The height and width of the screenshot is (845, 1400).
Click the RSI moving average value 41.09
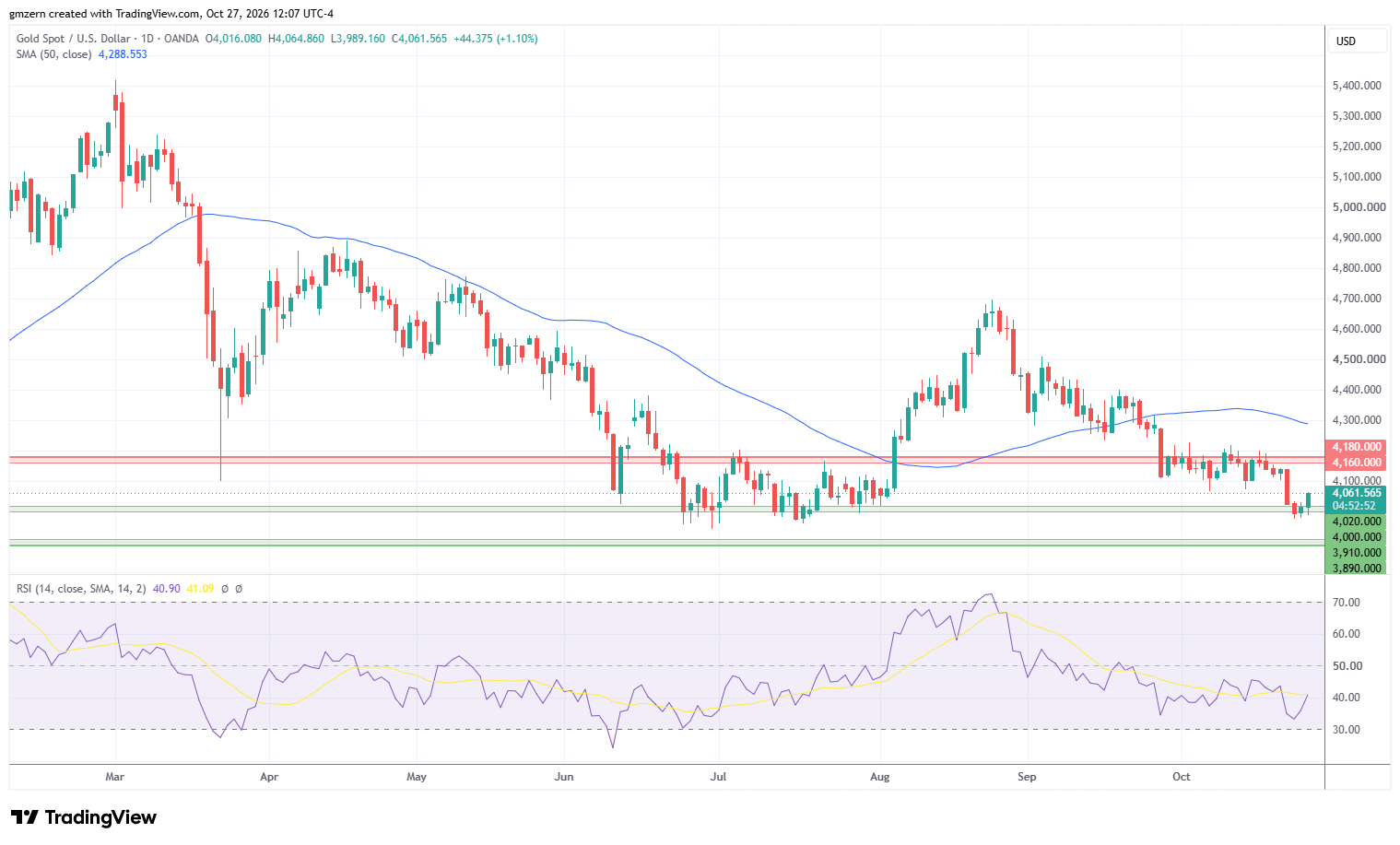pyautogui.click(x=200, y=589)
